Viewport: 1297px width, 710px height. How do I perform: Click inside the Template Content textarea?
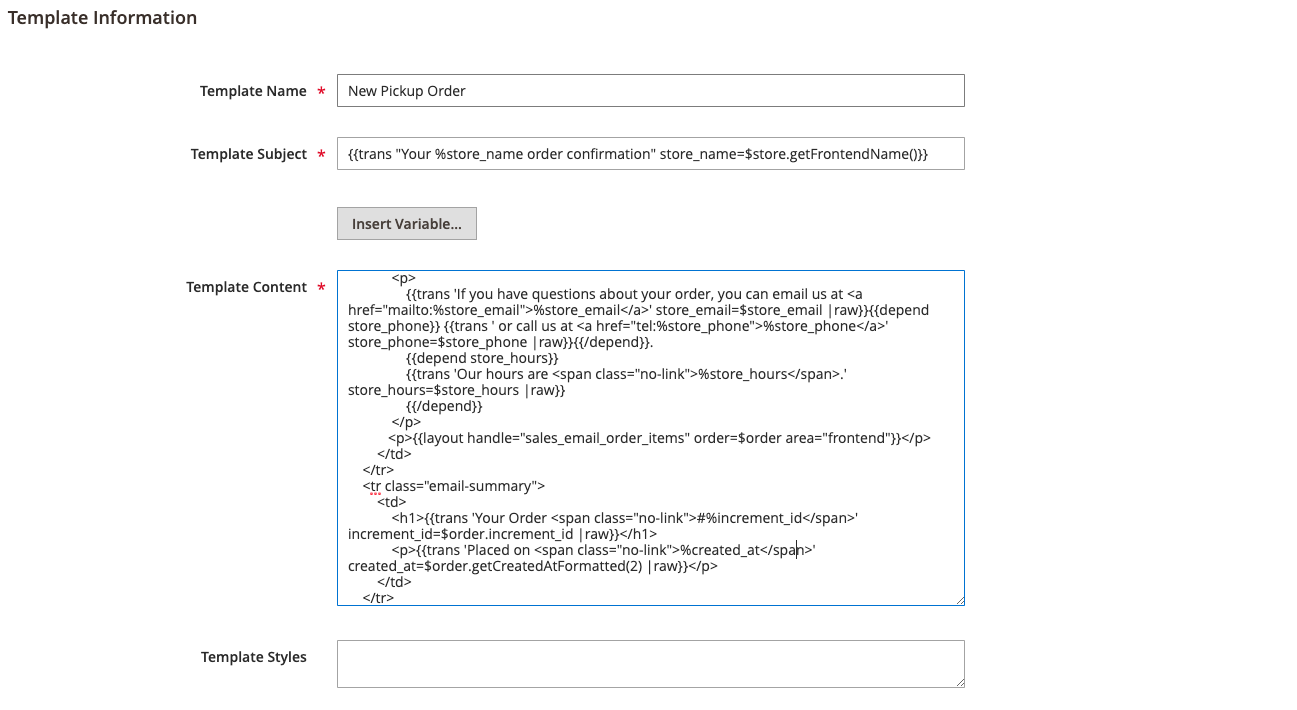[651, 438]
